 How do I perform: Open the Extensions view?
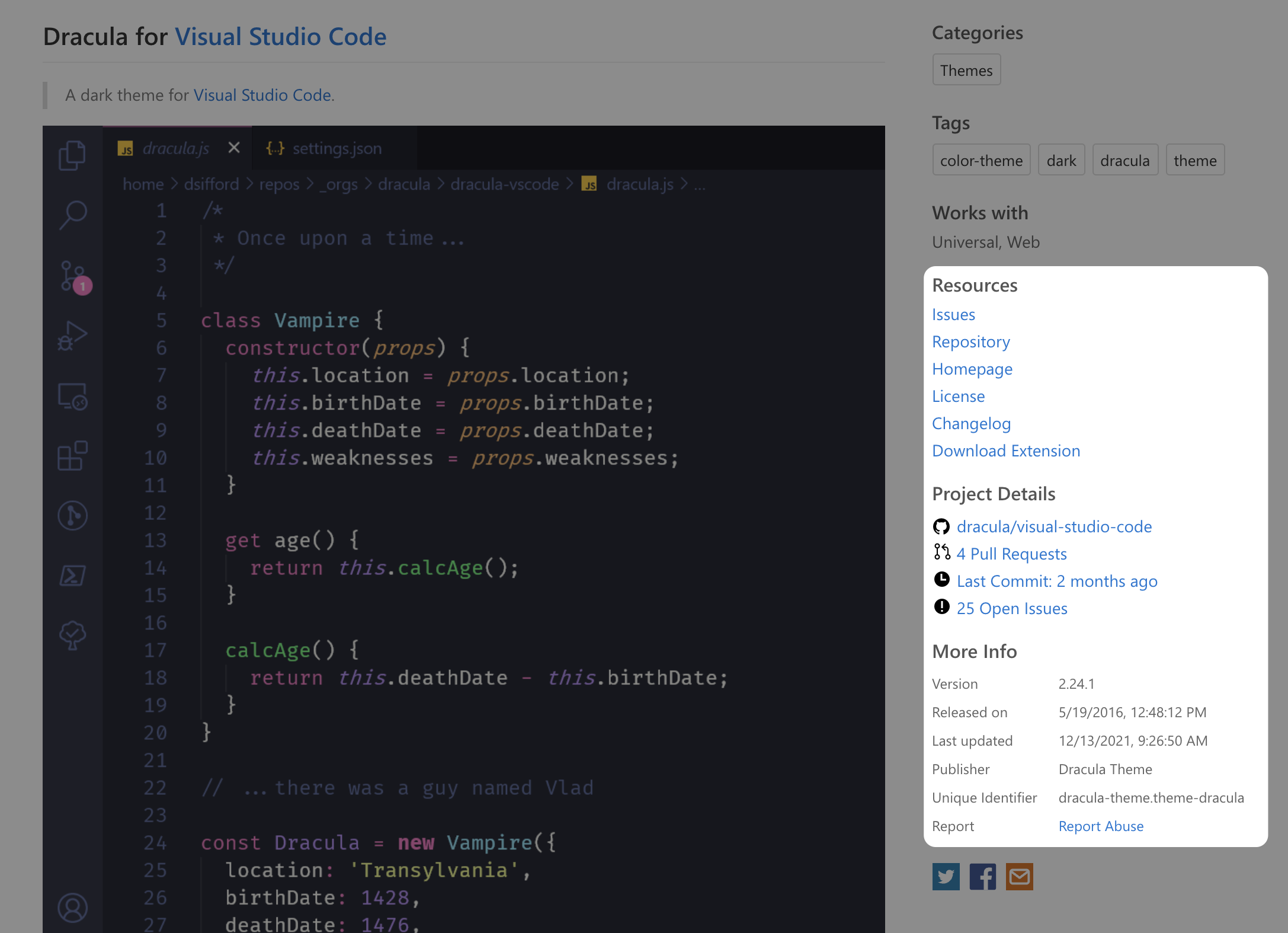point(72,456)
